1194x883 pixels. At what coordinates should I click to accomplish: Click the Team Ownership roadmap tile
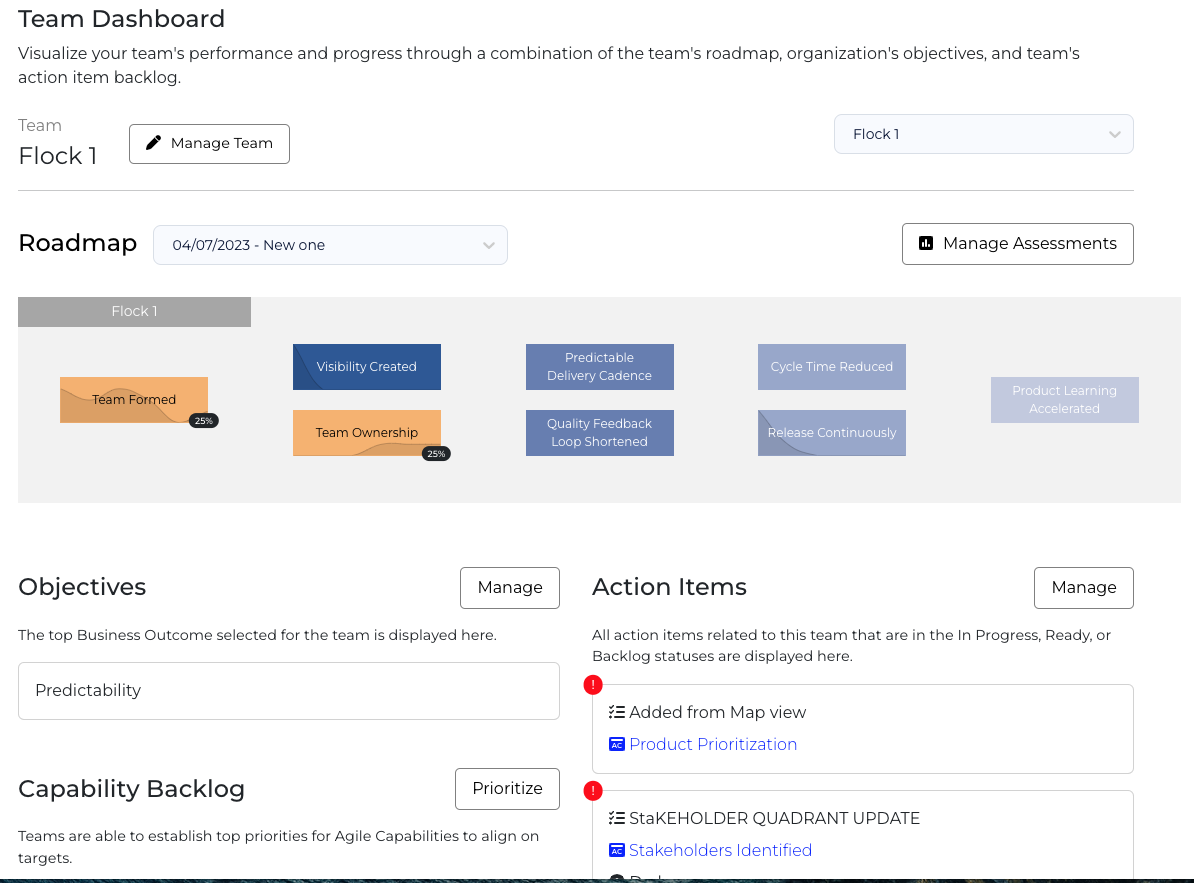pos(366,433)
